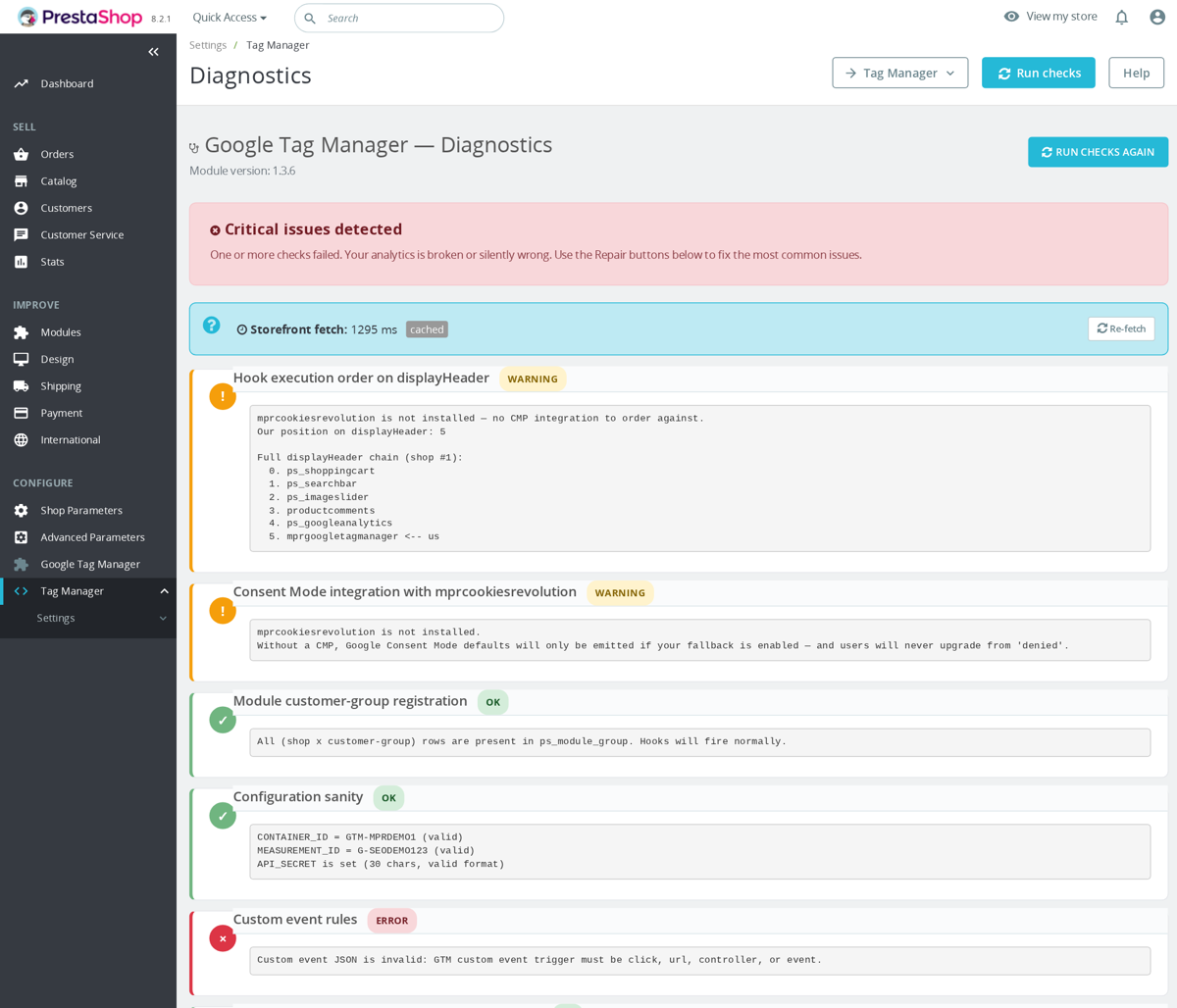Image resolution: width=1177 pixels, height=1008 pixels.
Task: Focus the top Search field
Action: coord(399,18)
